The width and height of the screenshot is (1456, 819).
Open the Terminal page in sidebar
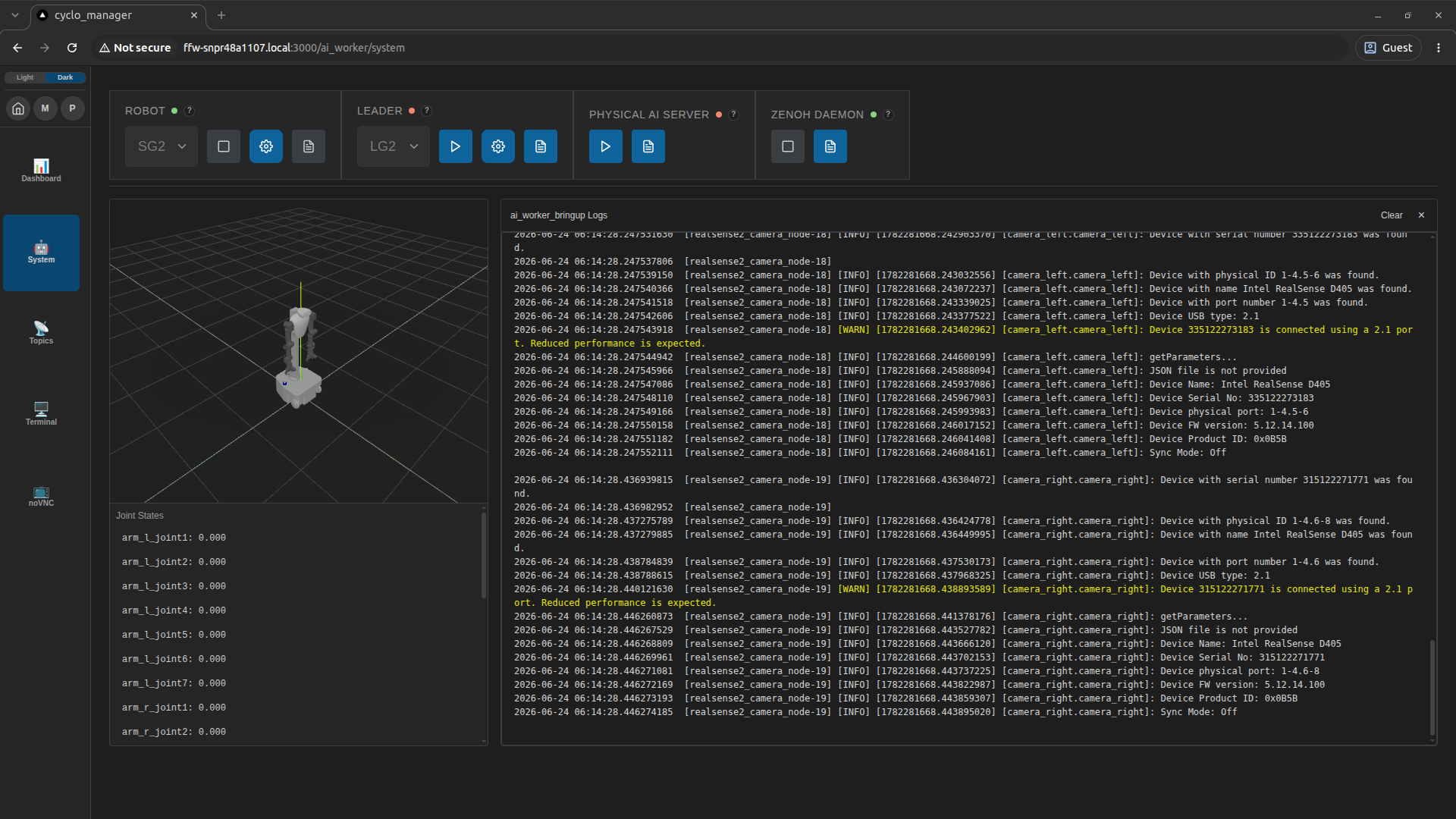41,414
